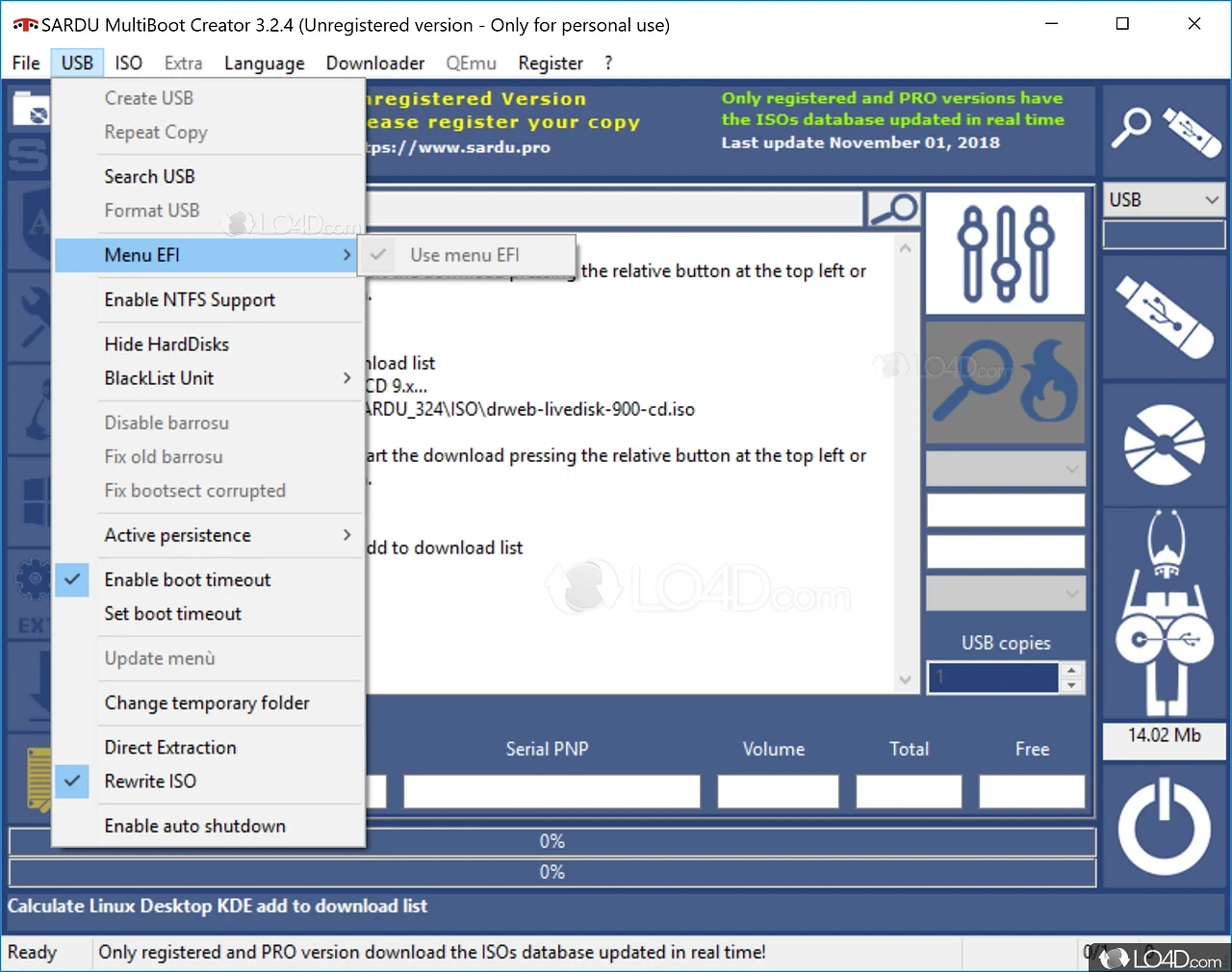Click the Serial PNP field
Viewport: 1232px width, 972px height.
(x=552, y=792)
